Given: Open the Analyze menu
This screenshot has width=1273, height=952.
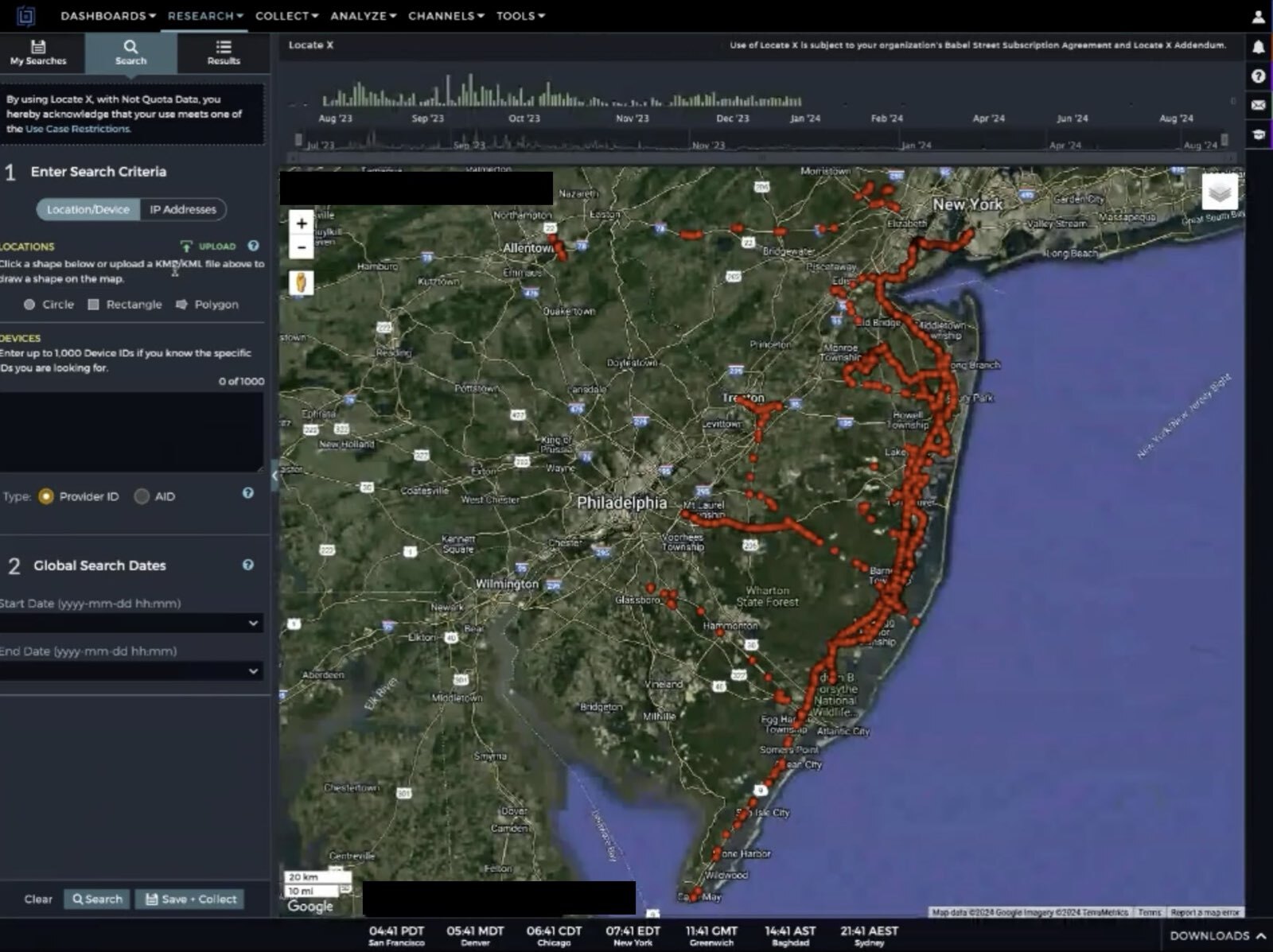Looking at the screenshot, I should point(363,16).
